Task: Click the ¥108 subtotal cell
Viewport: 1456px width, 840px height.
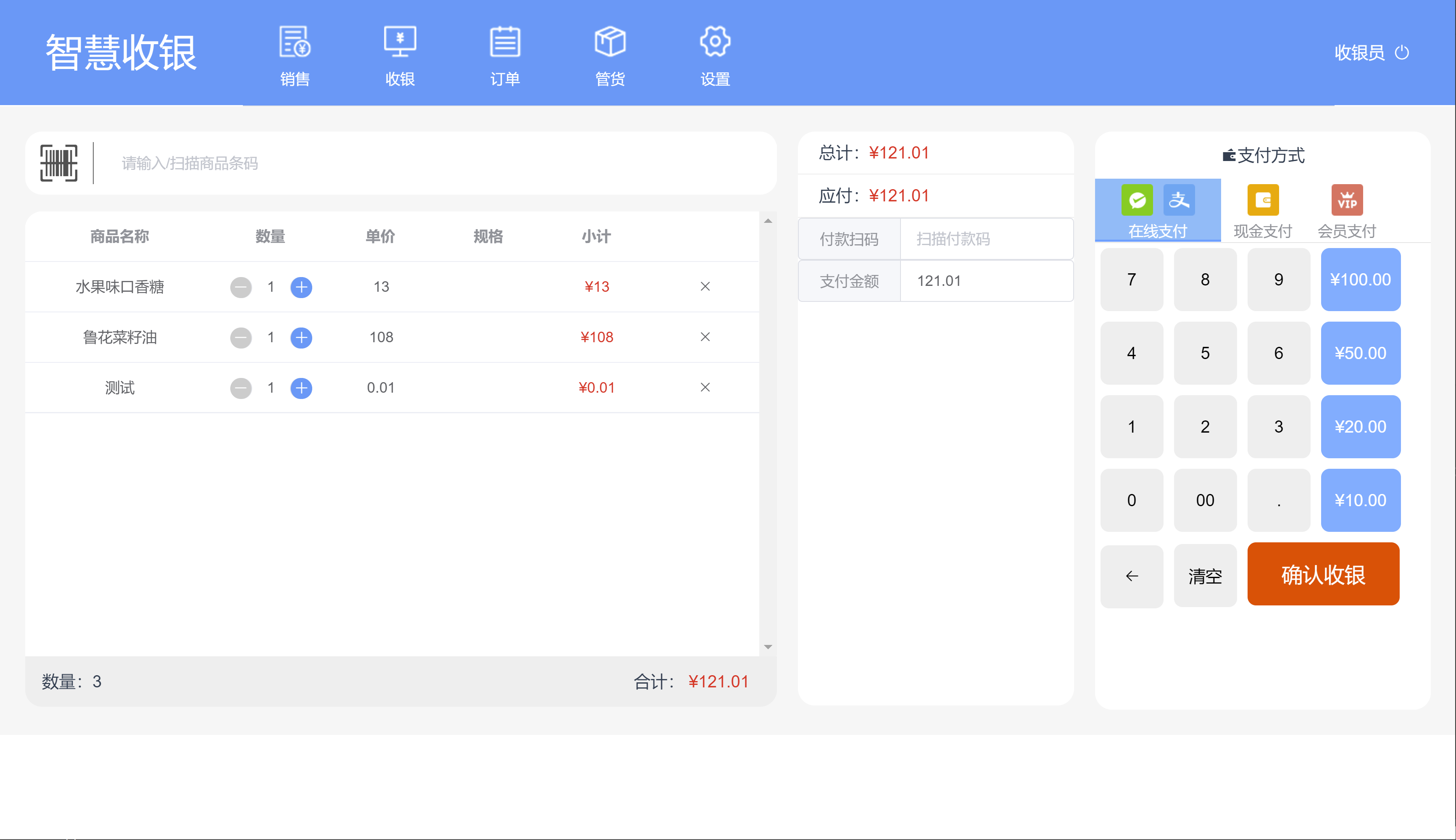Action: click(x=596, y=337)
